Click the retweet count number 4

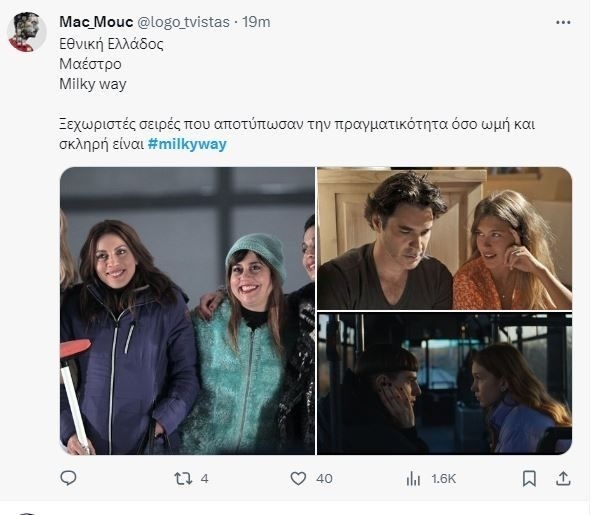tap(204, 479)
